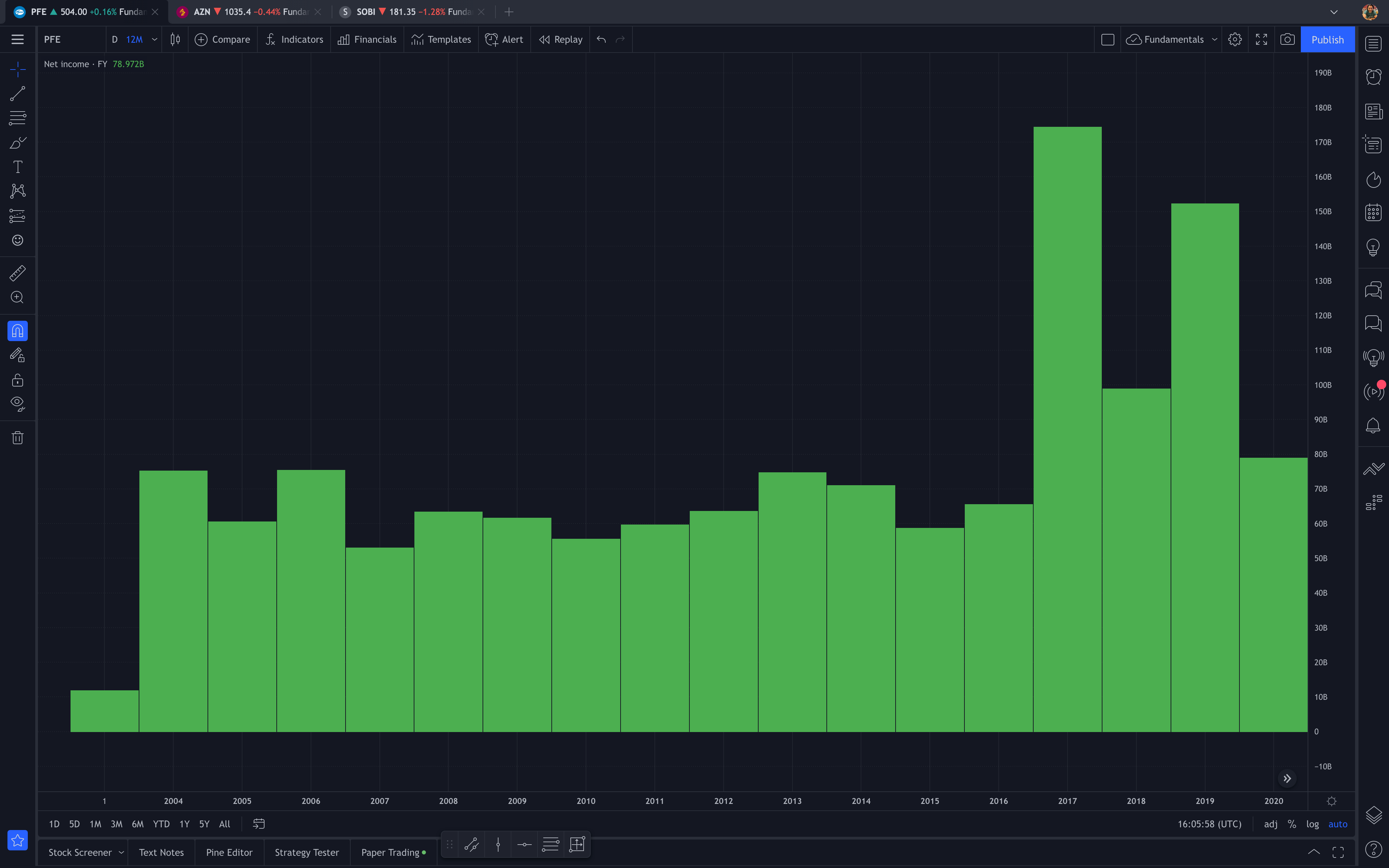
Task: Select the Text annotation tool
Action: [17, 167]
